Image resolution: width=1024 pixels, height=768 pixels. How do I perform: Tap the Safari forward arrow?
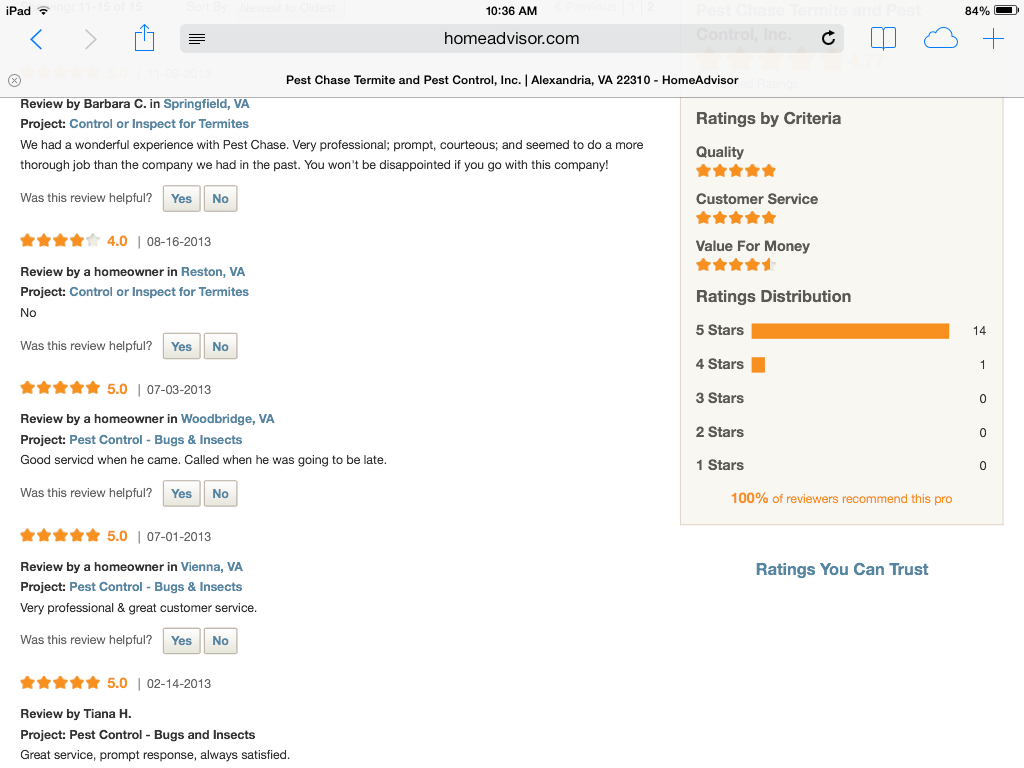point(91,39)
